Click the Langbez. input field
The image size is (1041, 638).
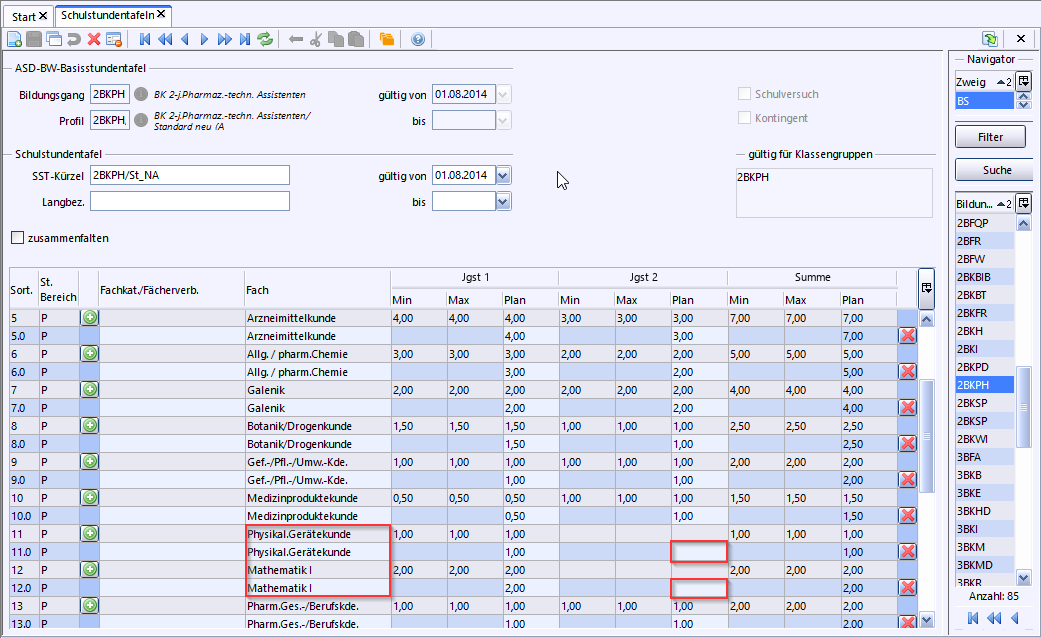tap(190, 201)
